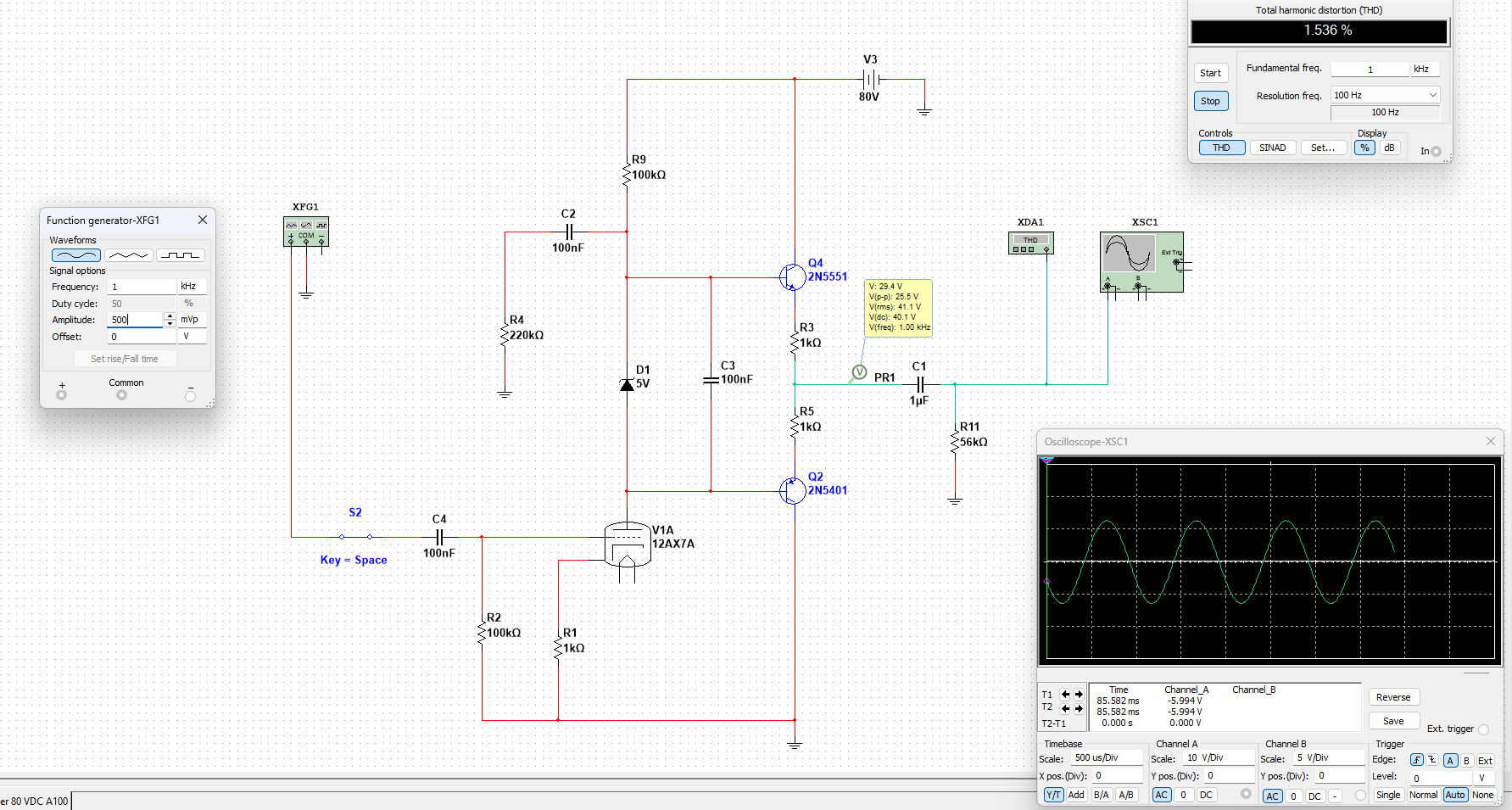Select the D1 5V zener diode
Screen dimensions: 1512x810
click(x=628, y=384)
